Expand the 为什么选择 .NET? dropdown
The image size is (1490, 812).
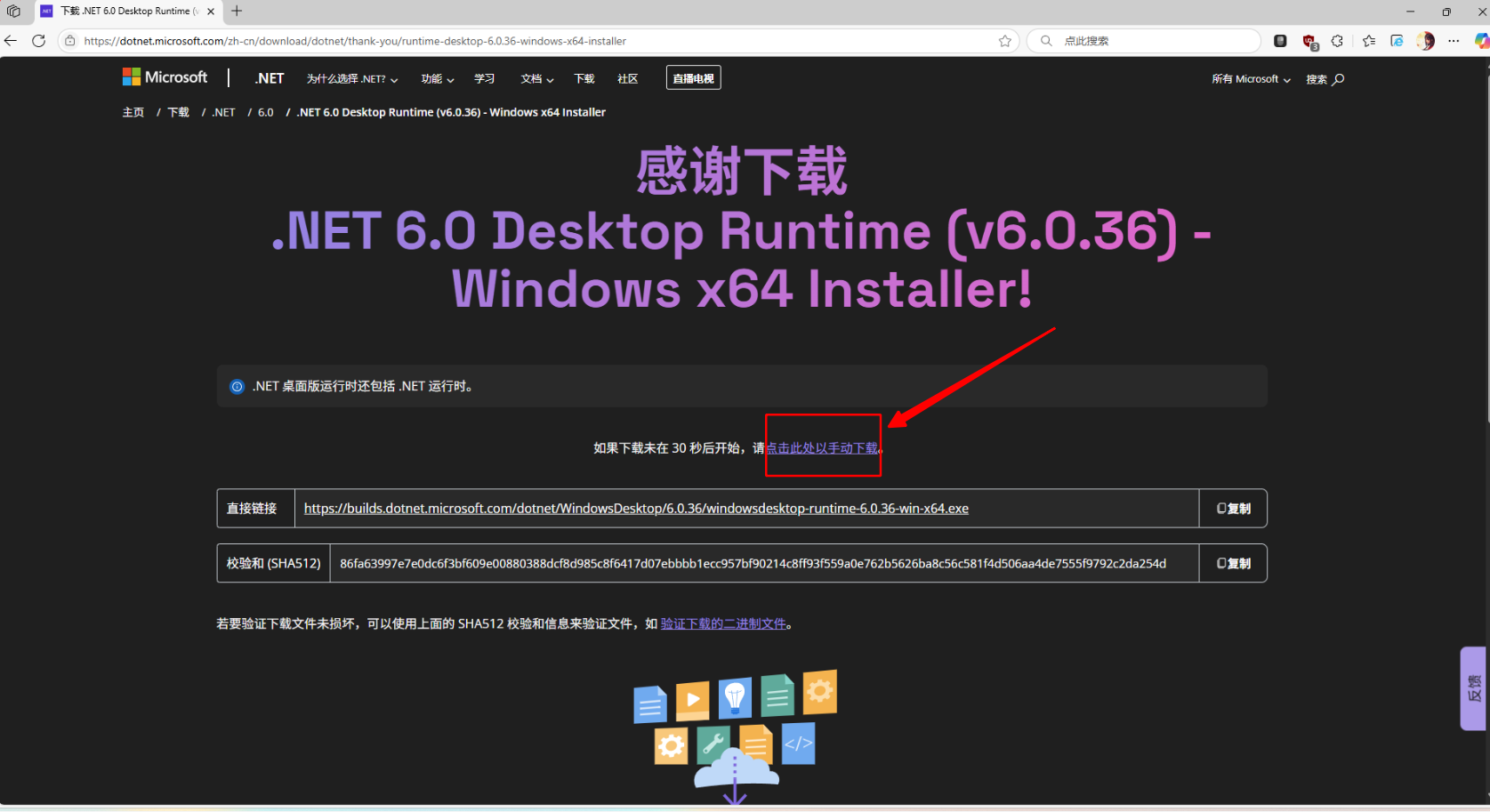click(x=352, y=79)
